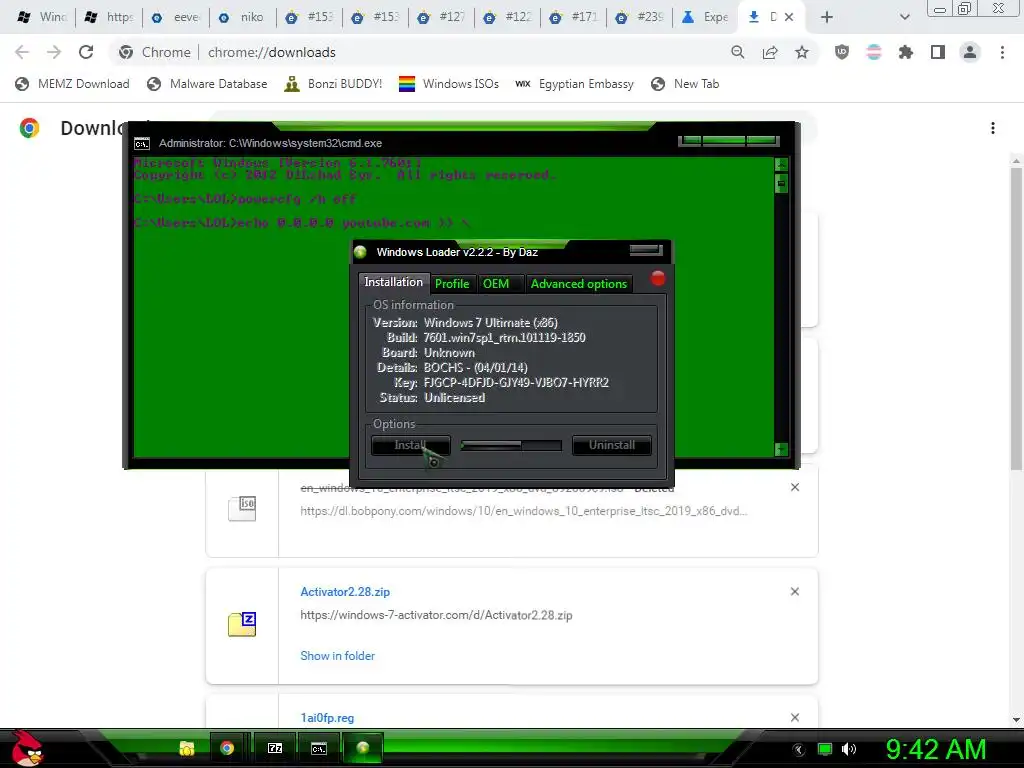Open the zoom magnifier icon in address bar

click(x=737, y=52)
